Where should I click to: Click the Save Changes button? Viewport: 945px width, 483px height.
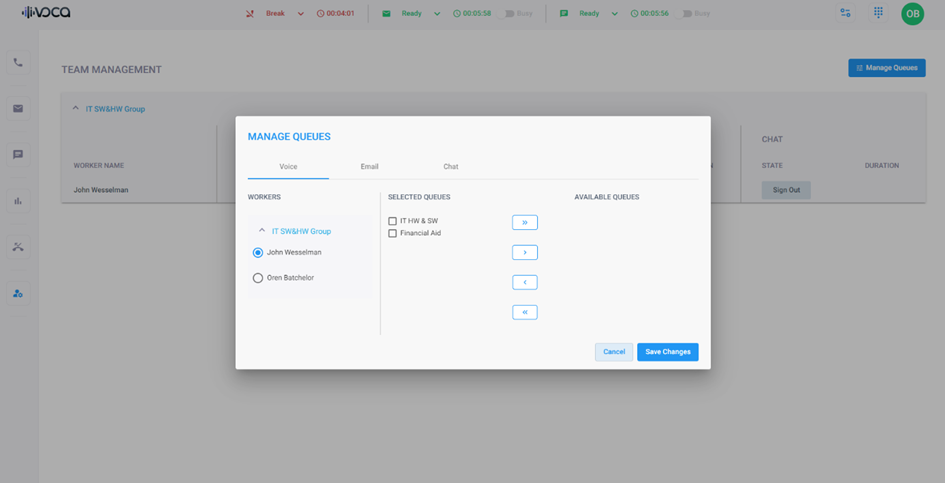(667, 352)
